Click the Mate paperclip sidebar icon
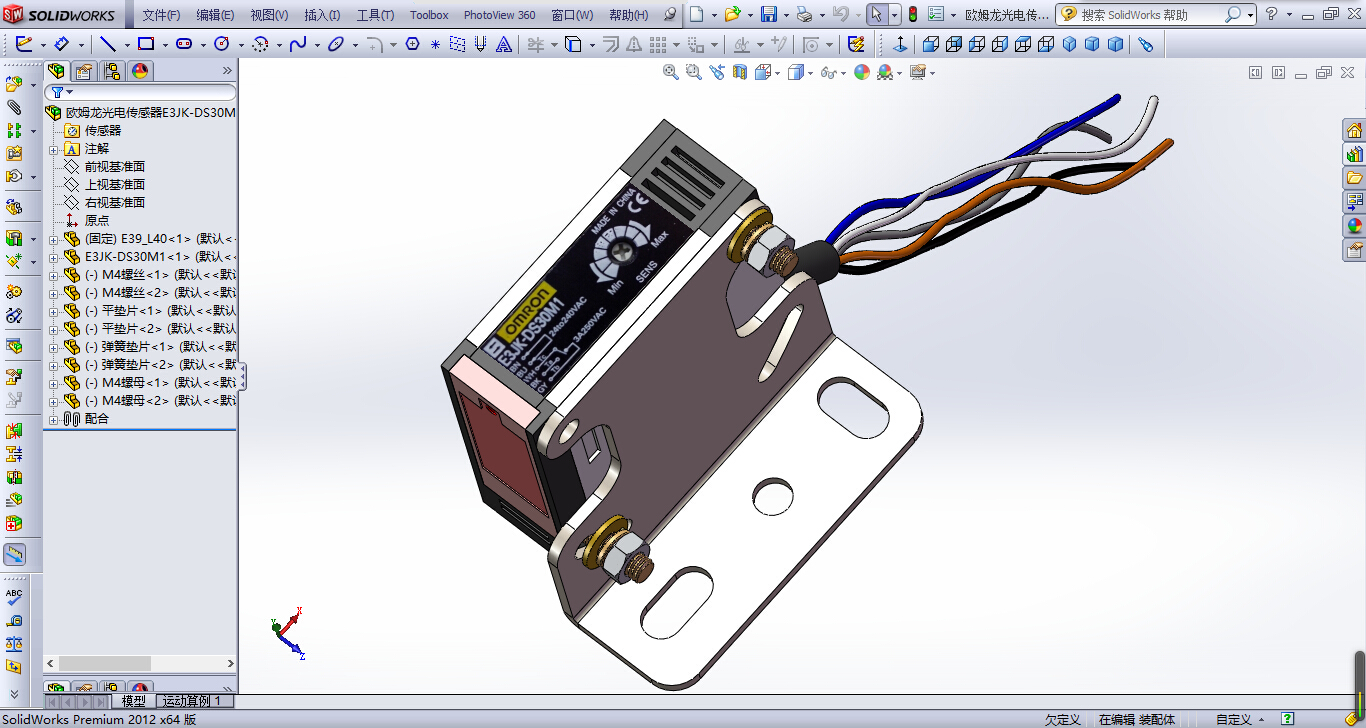 (14, 107)
